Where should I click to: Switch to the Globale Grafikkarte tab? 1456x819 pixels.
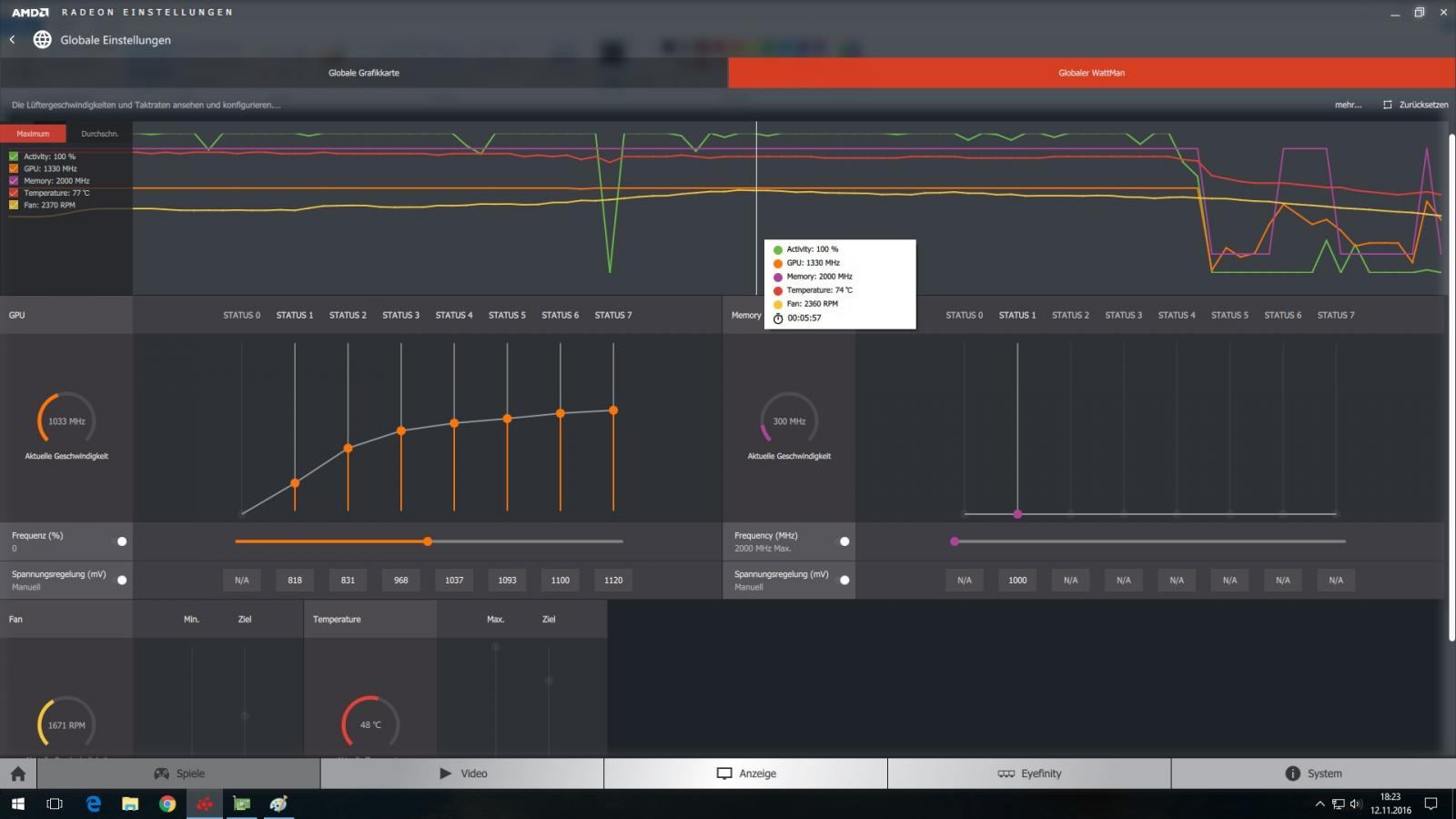point(364,73)
